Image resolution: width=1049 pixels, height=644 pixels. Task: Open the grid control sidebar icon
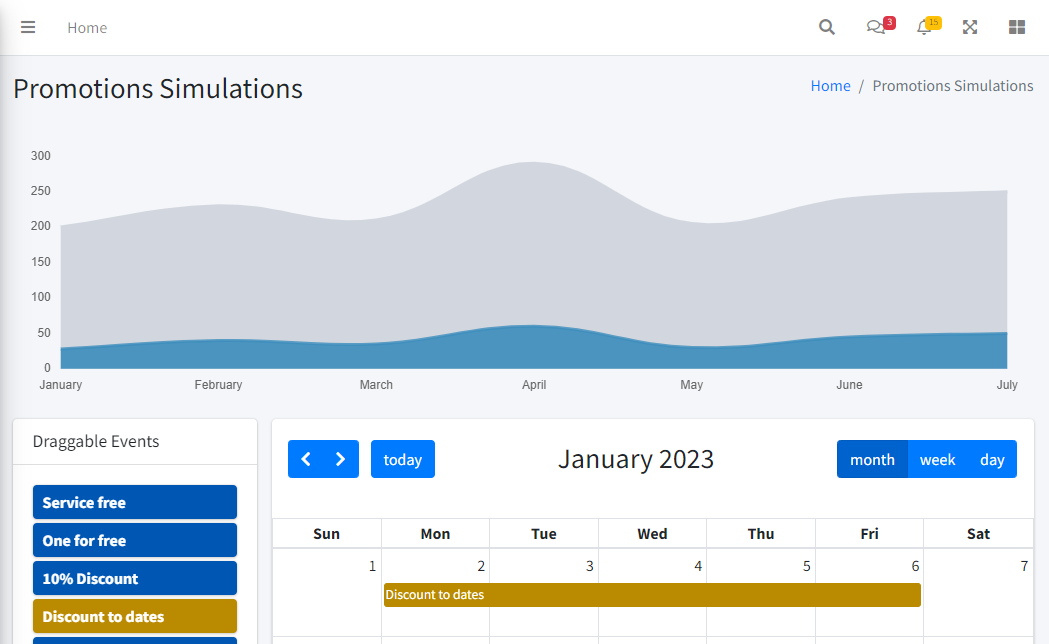pyautogui.click(x=1017, y=27)
